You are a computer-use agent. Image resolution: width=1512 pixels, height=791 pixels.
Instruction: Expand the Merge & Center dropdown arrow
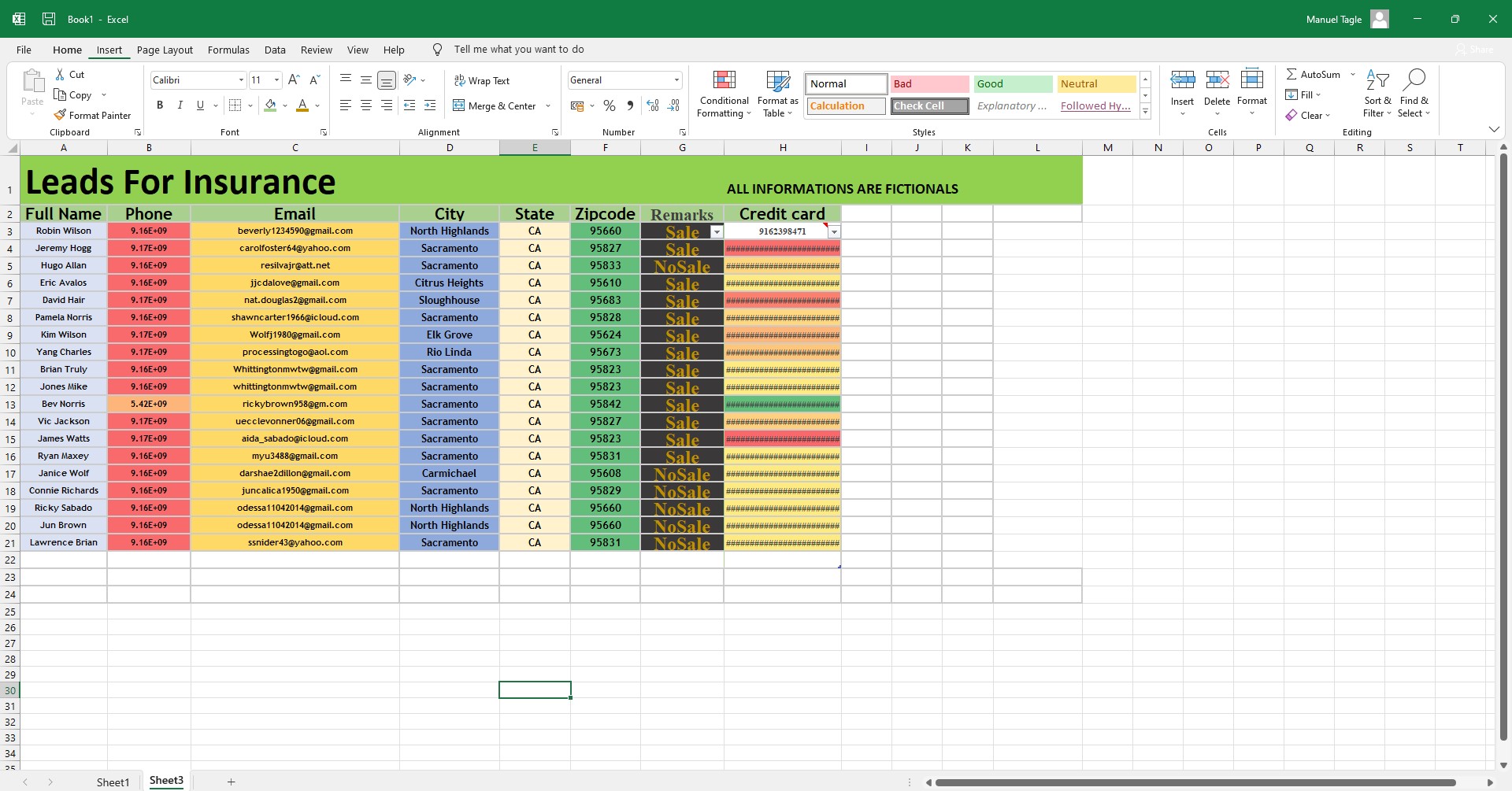click(548, 105)
